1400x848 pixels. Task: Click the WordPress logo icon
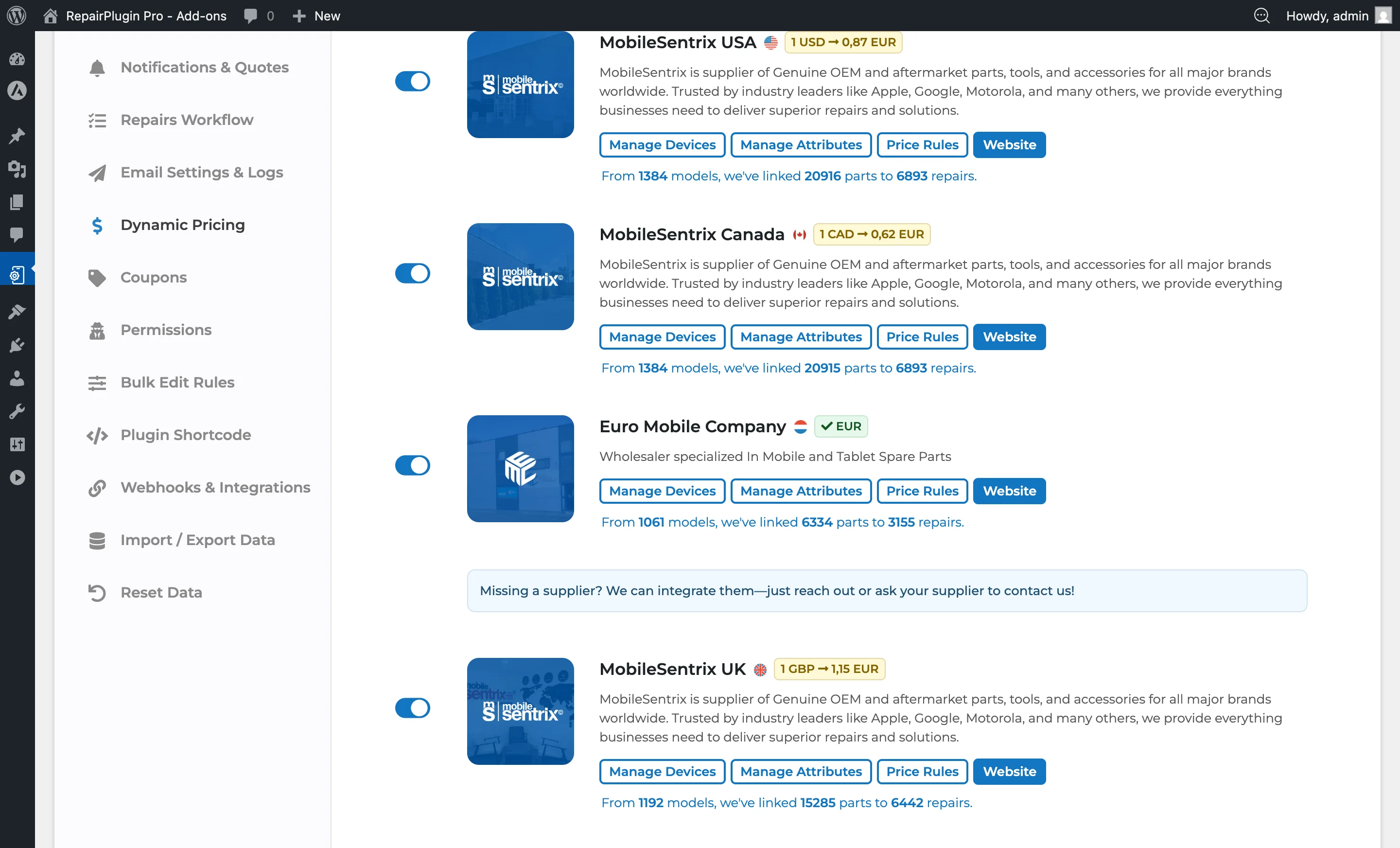[17, 16]
